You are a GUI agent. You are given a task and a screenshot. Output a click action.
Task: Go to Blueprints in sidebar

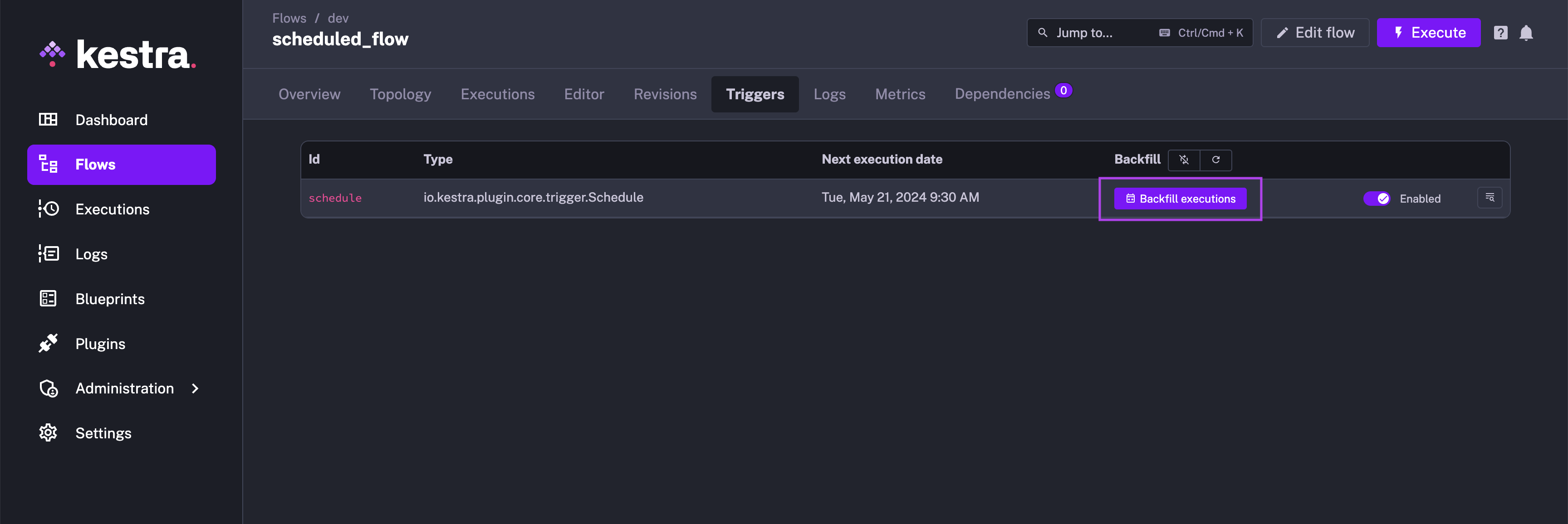click(x=109, y=299)
